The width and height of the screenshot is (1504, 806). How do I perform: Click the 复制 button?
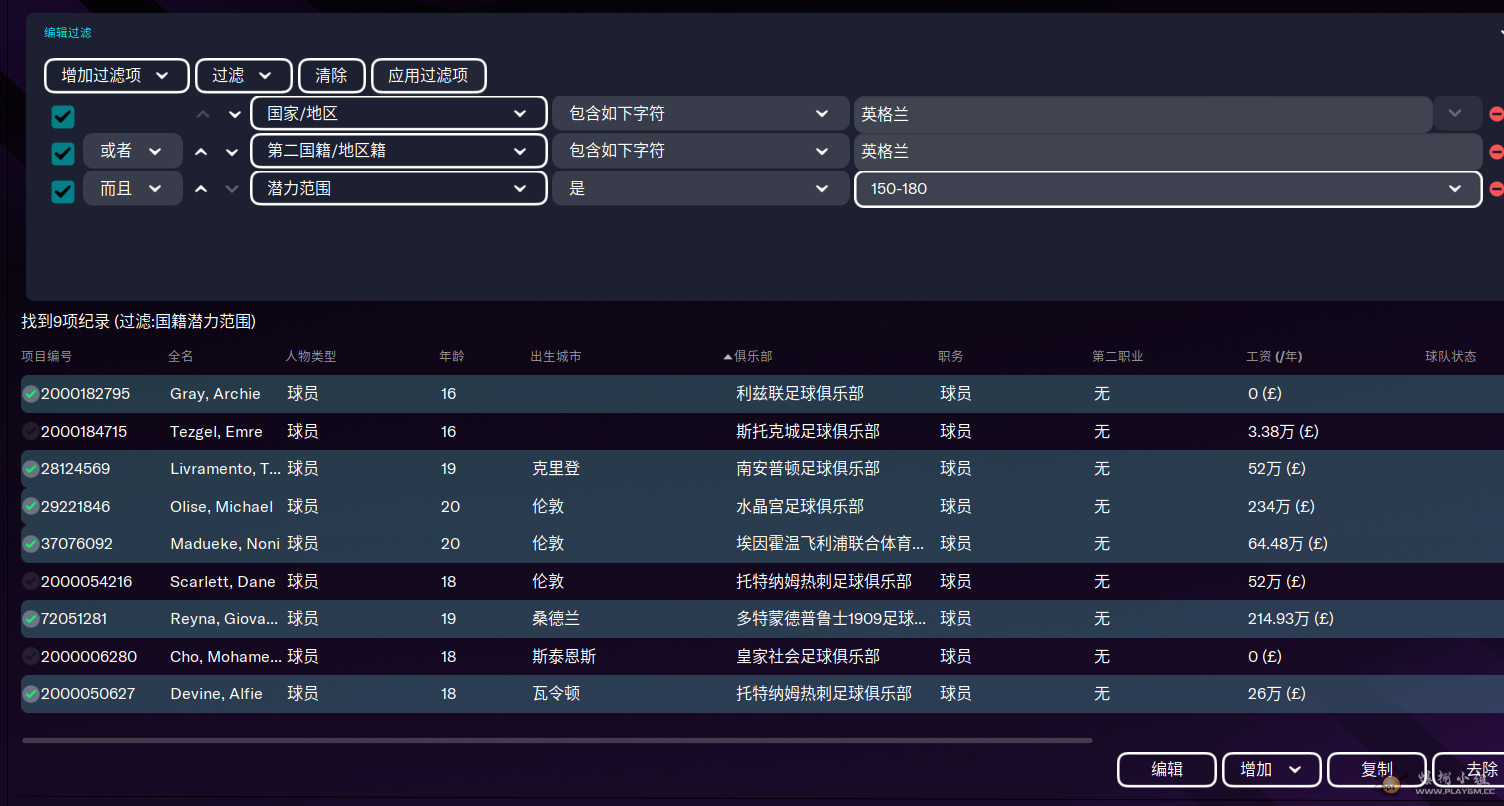click(x=1377, y=770)
